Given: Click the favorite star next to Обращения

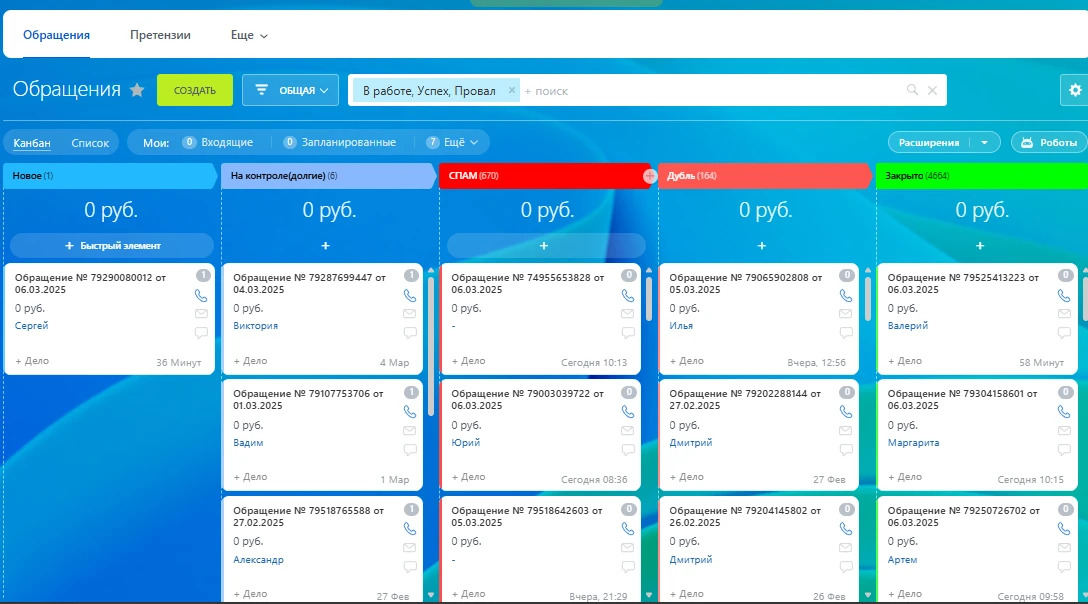Looking at the screenshot, I should [137, 90].
